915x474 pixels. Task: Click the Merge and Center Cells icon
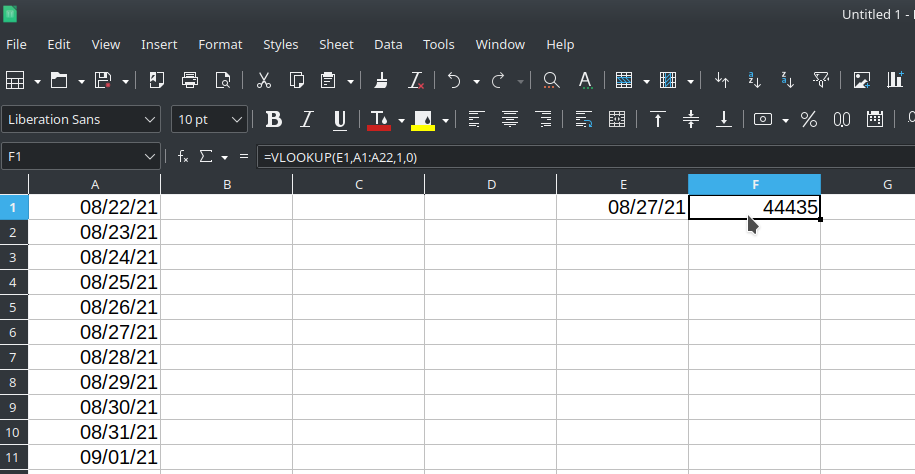(617, 119)
